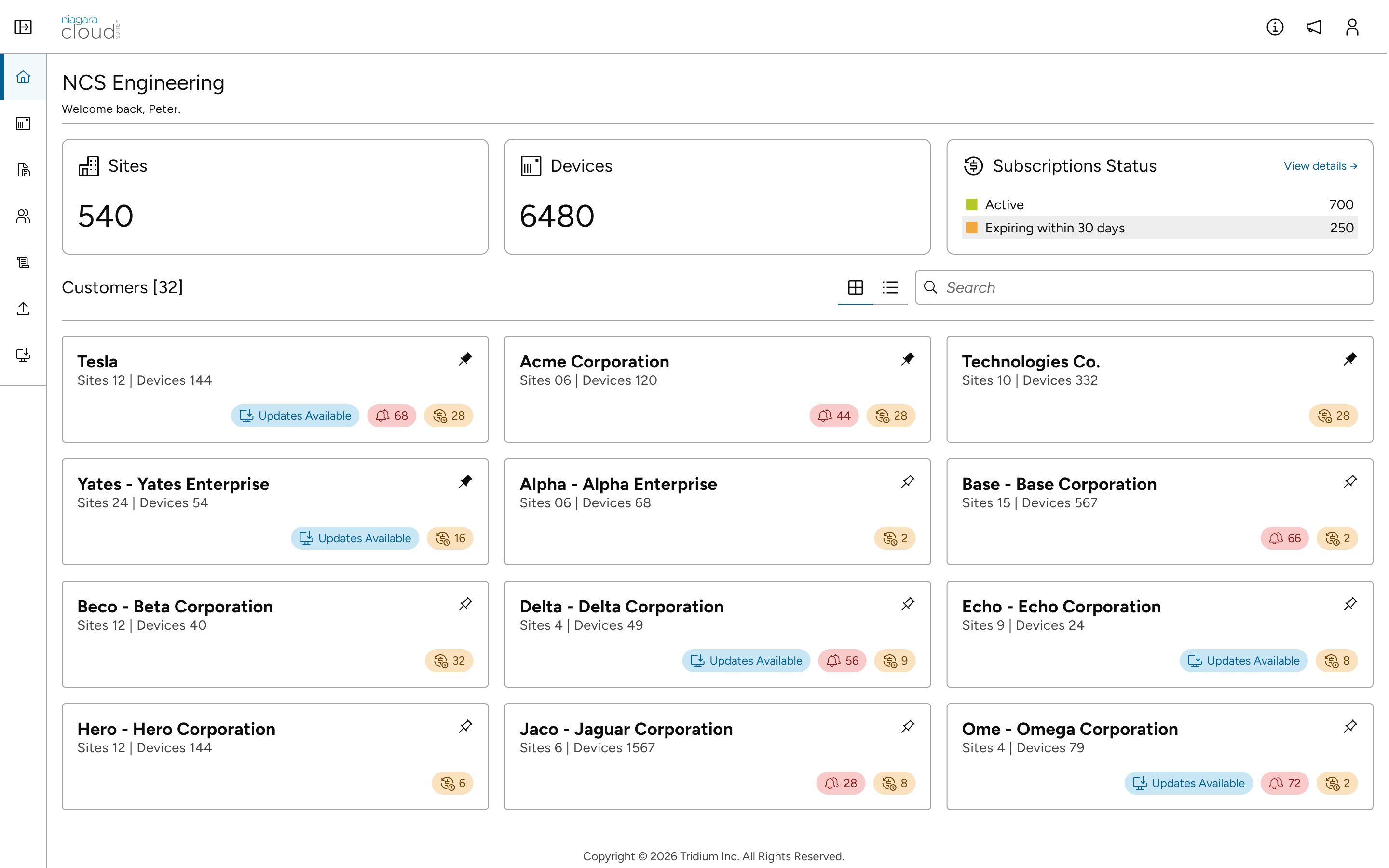The image size is (1389, 868).
Task: Open Technologies Co. customer name
Action: 1031,362
